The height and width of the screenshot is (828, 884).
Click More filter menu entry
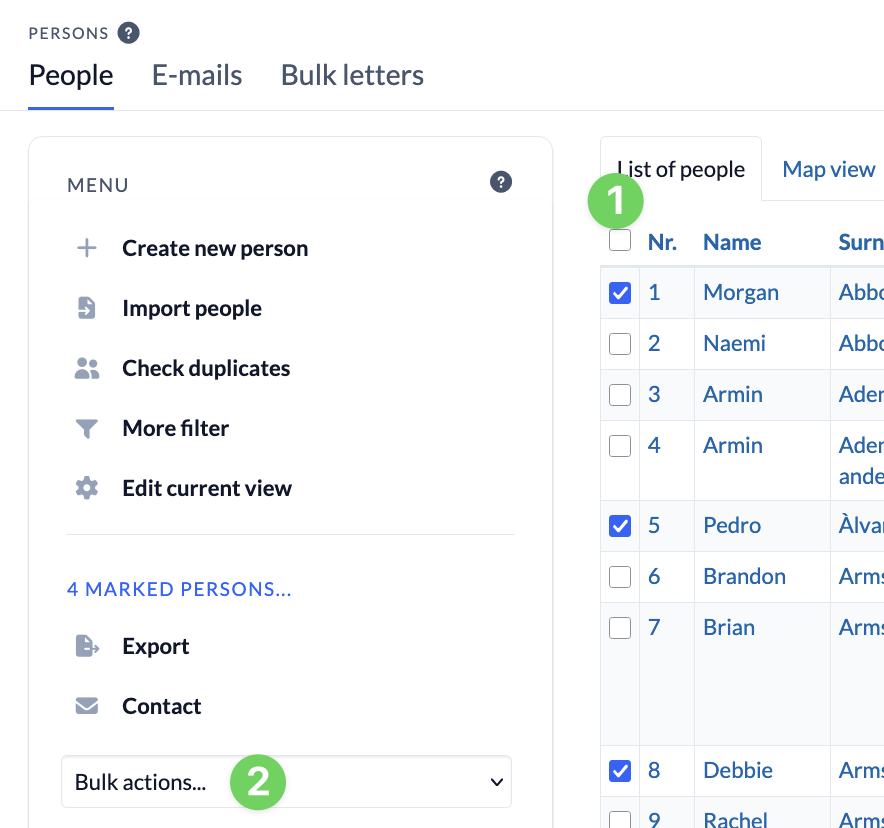[x=175, y=428]
